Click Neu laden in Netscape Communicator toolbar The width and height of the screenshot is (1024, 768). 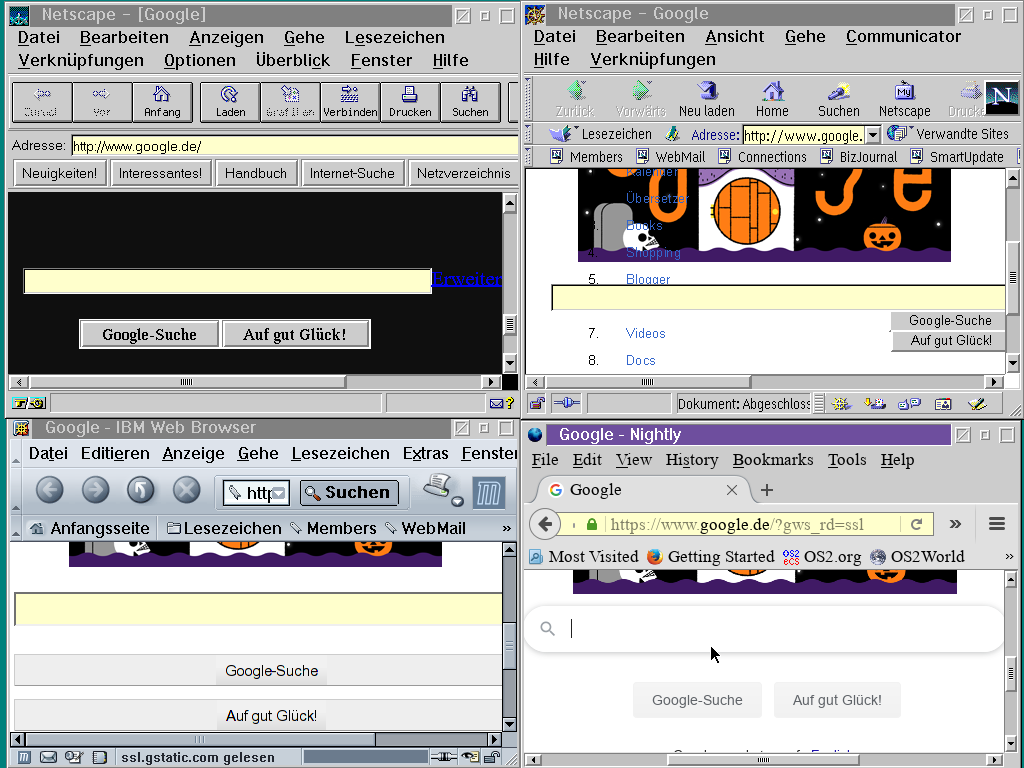[x=707, y=99]
